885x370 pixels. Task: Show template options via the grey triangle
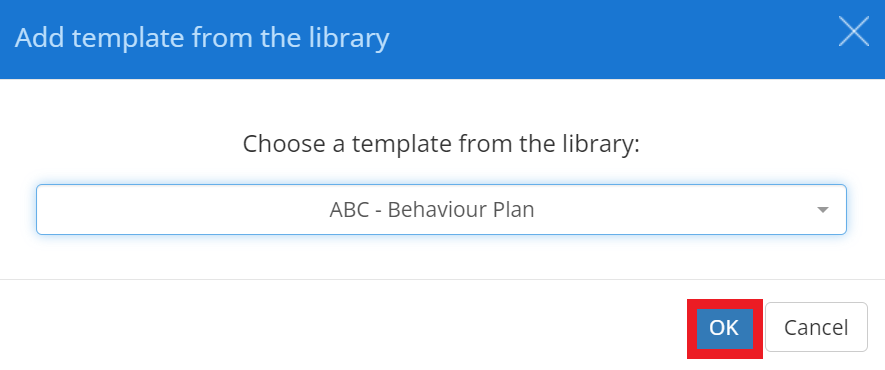click(823, 210)
